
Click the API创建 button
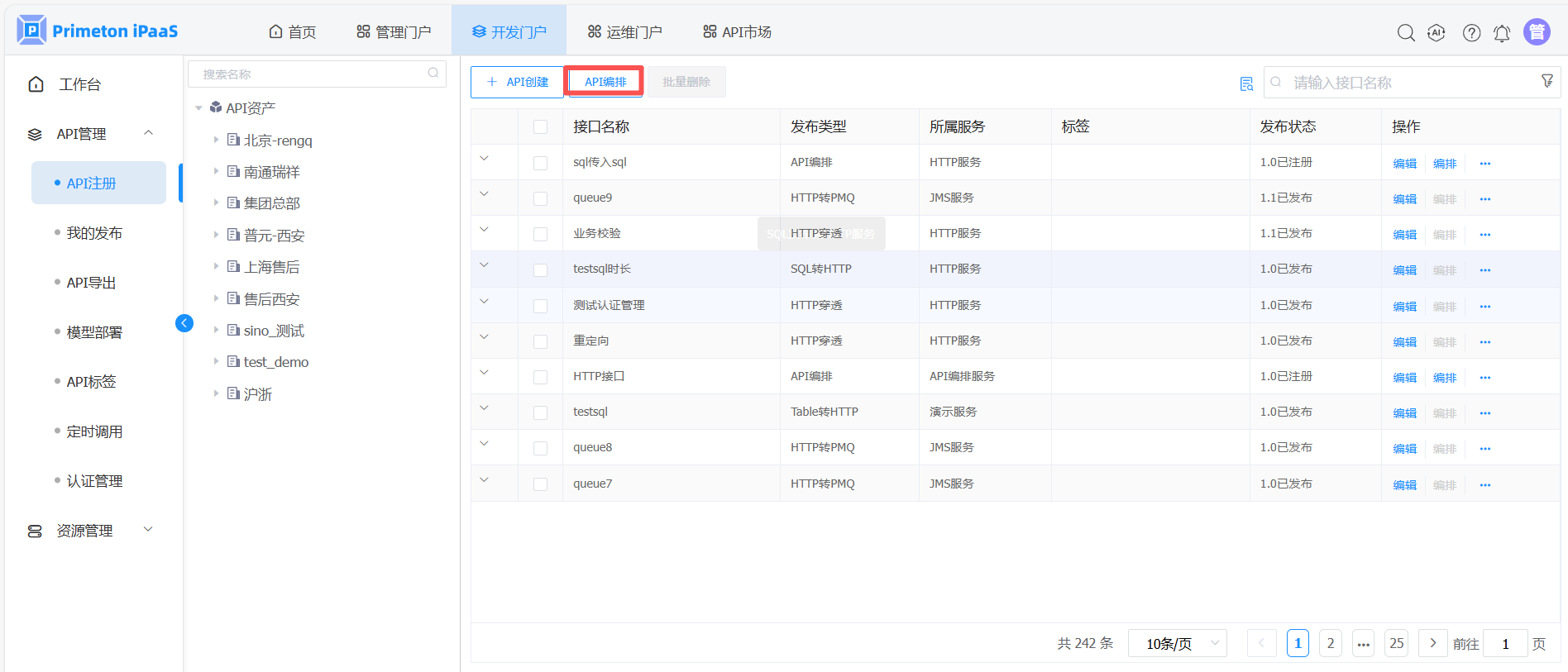[517, 82]
